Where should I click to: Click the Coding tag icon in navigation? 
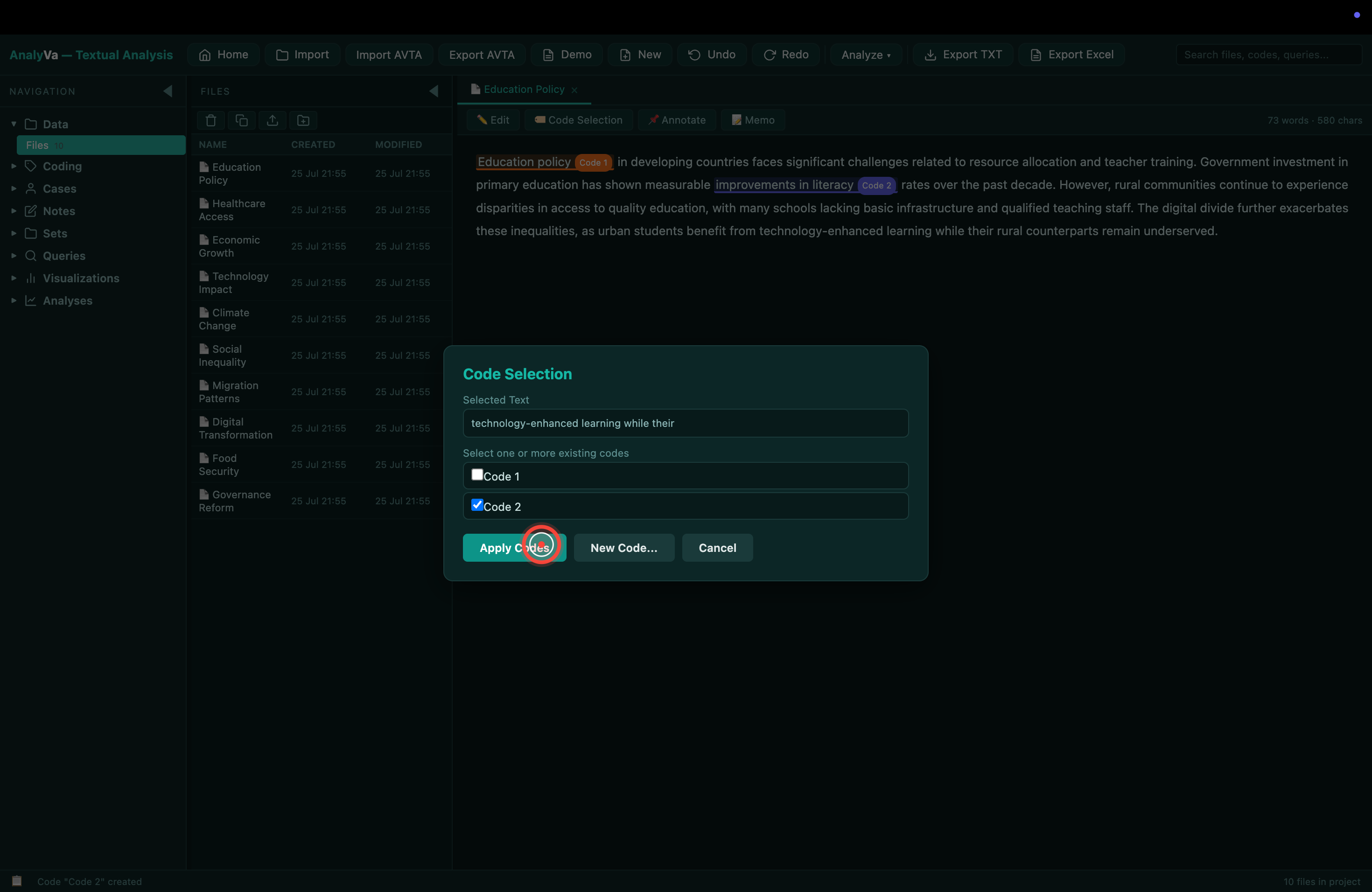coord(31,166)
